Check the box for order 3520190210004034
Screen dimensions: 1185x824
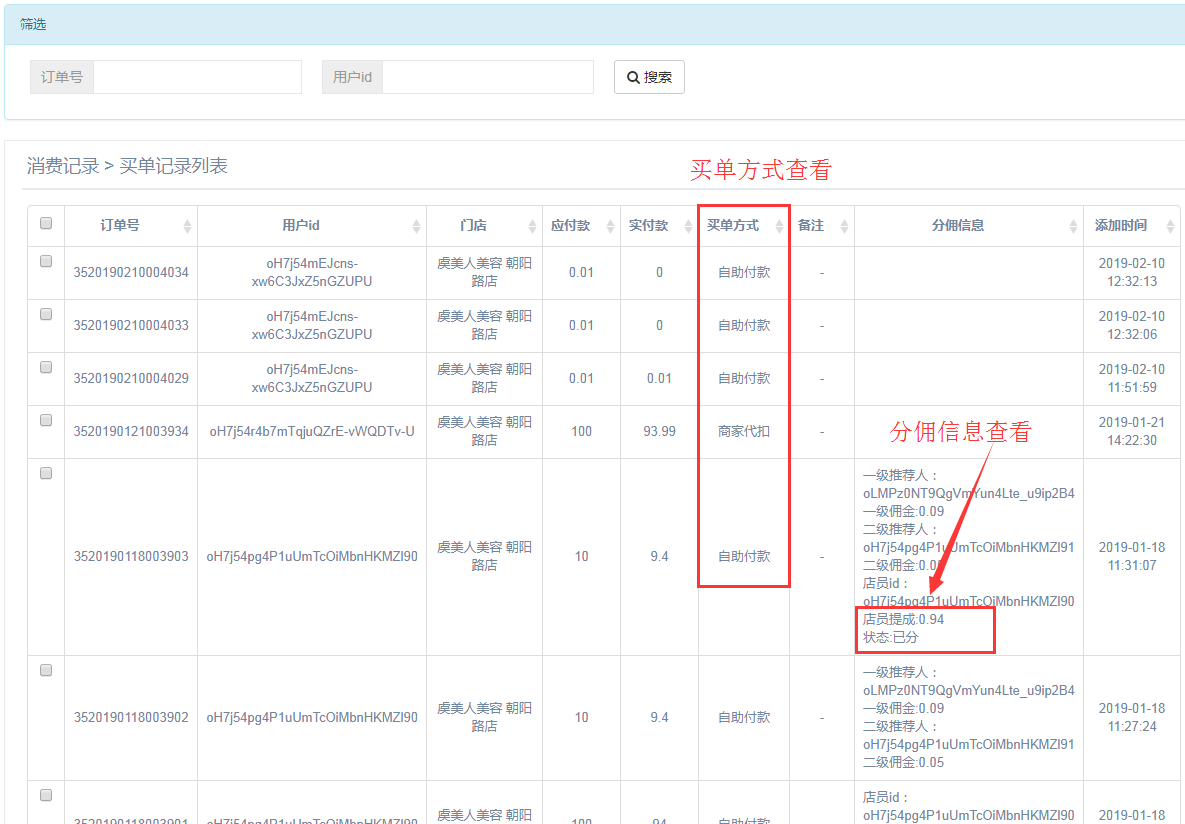pyautogui.click(x=46, y=261)
